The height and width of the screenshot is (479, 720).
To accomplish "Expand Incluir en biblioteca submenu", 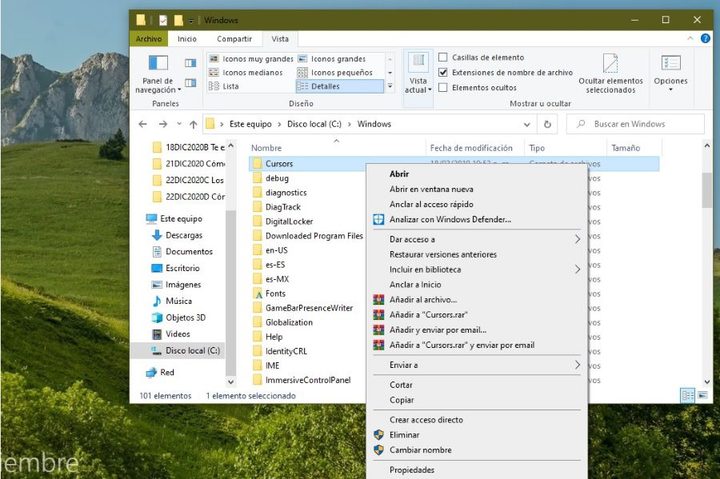I will point(578,270).
